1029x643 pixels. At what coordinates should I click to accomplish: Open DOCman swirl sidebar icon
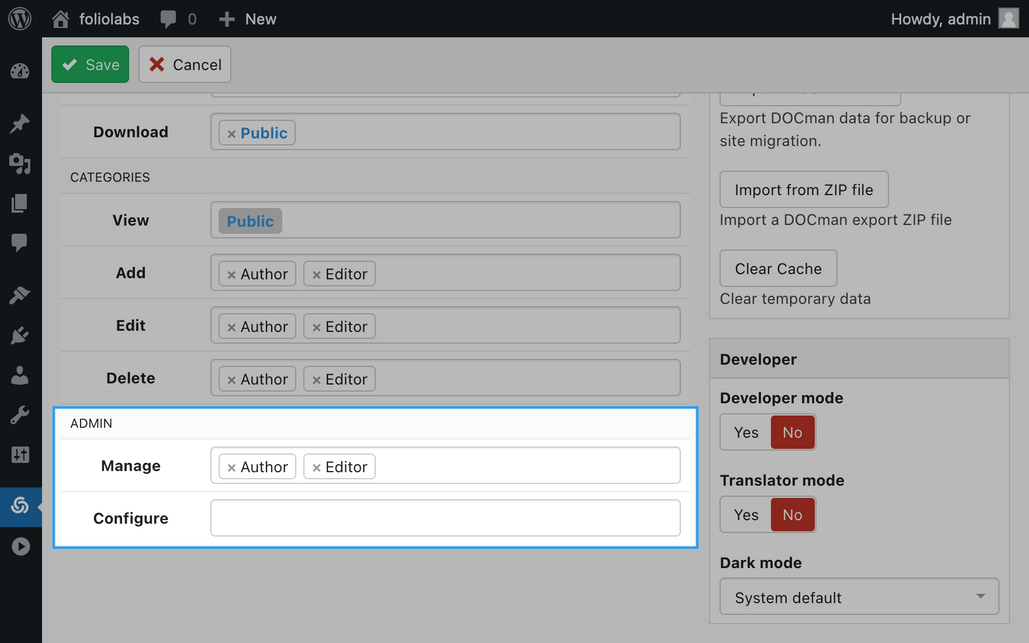click(20, 505)
